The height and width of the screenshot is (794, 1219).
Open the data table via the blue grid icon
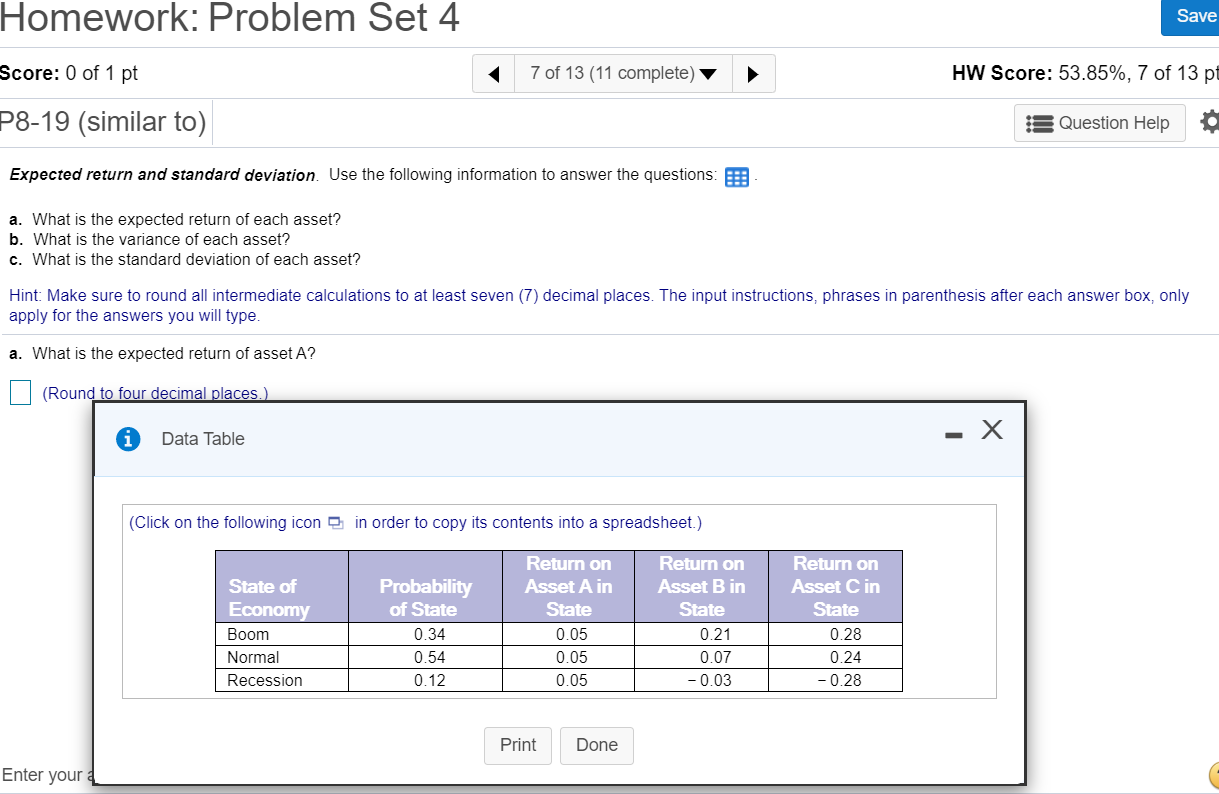pos(737,177)
